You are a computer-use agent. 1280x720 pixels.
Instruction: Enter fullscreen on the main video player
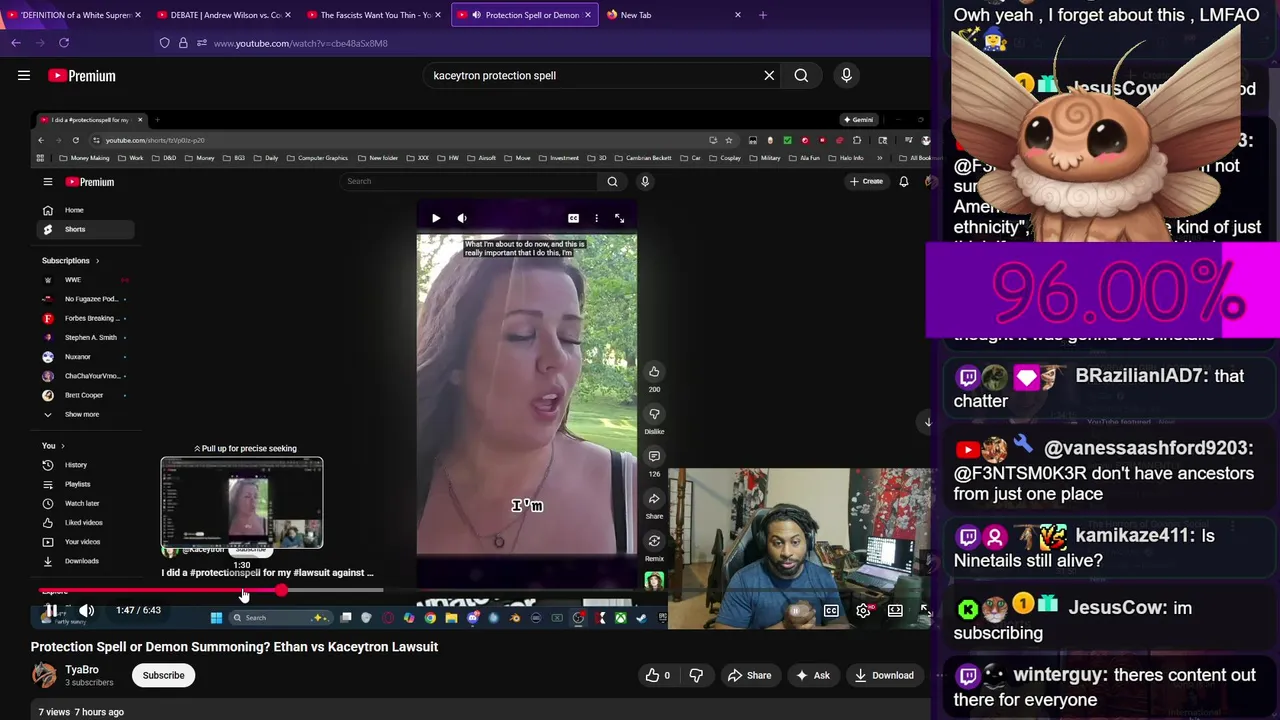pos(925,610)
